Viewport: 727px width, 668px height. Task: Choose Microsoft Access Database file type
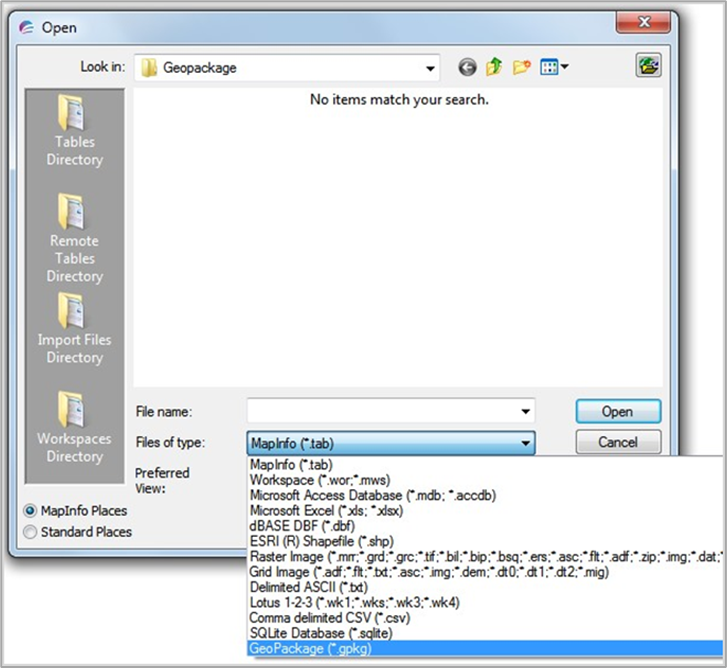[485, 495]
